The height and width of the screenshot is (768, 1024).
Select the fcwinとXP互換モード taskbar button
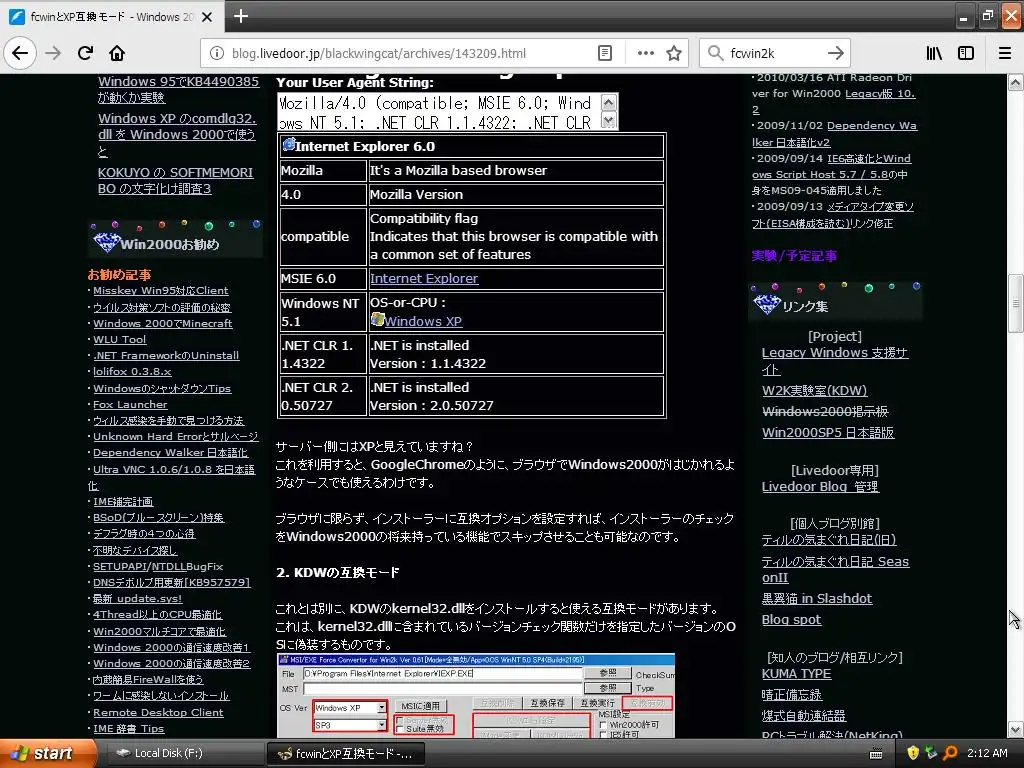tap(346, 754)
